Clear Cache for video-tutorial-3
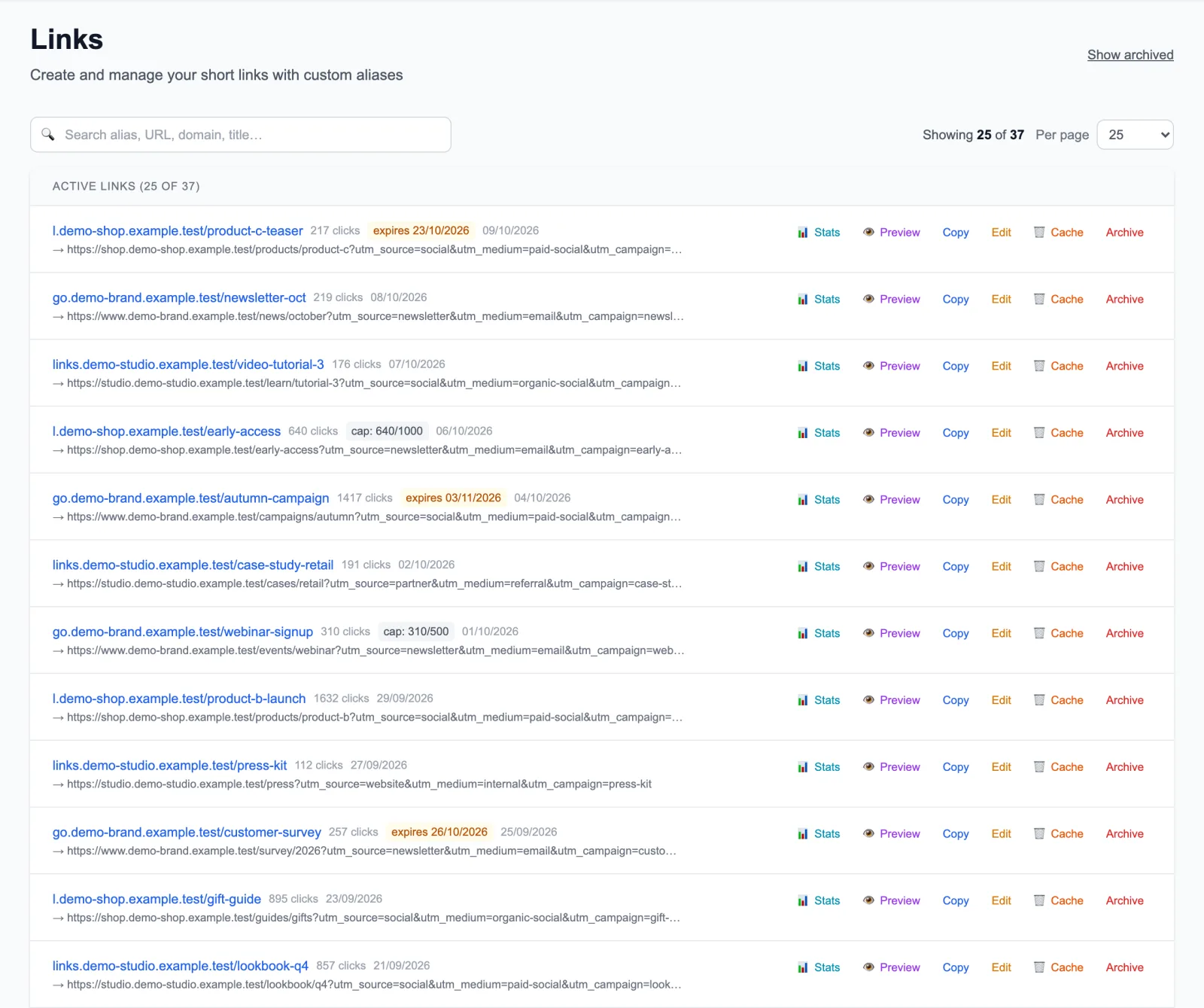Image resolution: width=1204 pixels, height=1008 pixels. point(1058,367)
